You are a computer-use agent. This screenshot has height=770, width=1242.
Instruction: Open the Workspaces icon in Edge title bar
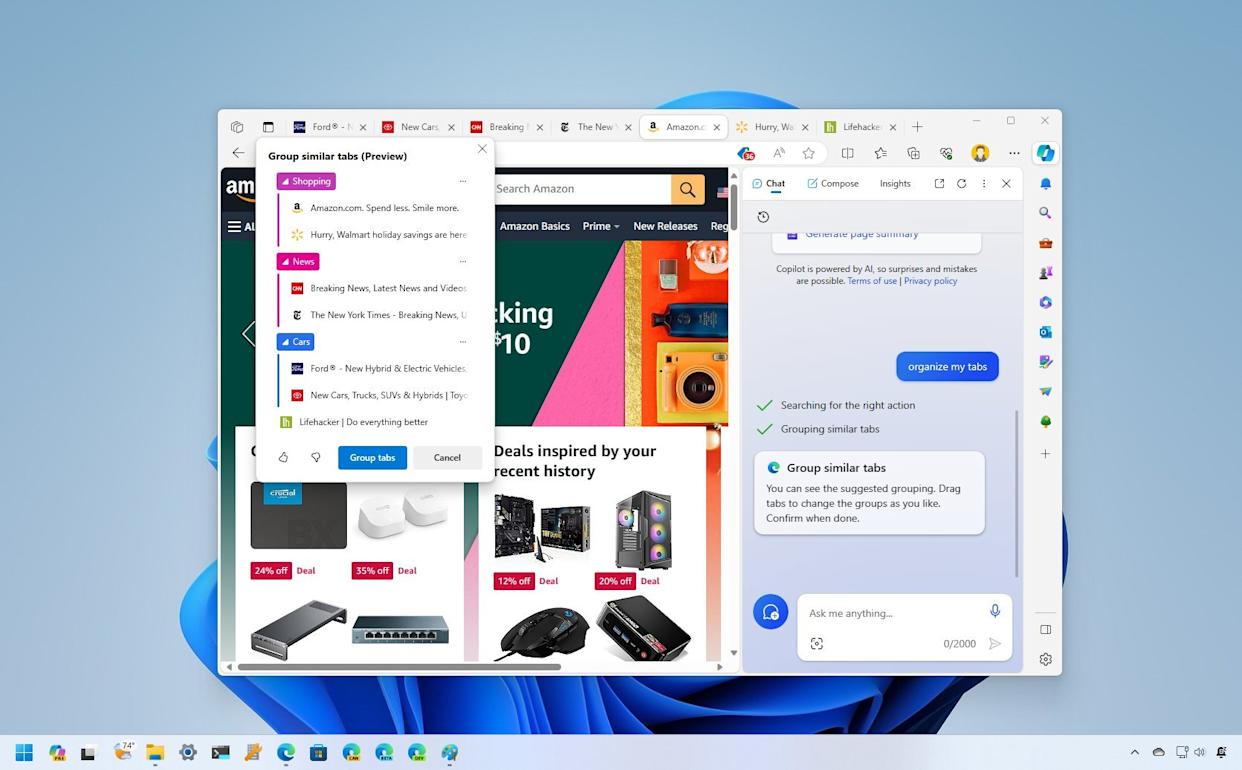click(x=237, y=127)
